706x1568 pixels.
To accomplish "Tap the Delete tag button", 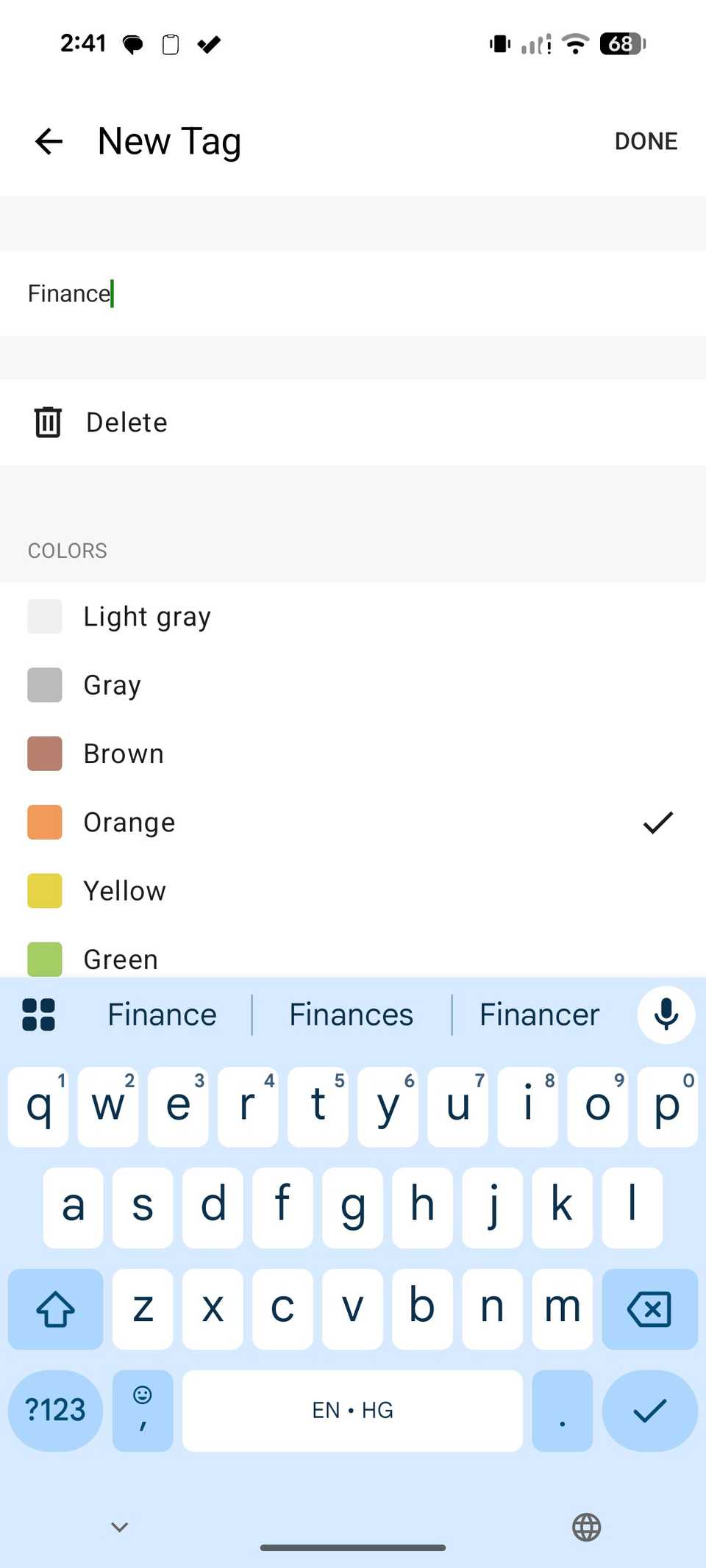I will [126, 423].
